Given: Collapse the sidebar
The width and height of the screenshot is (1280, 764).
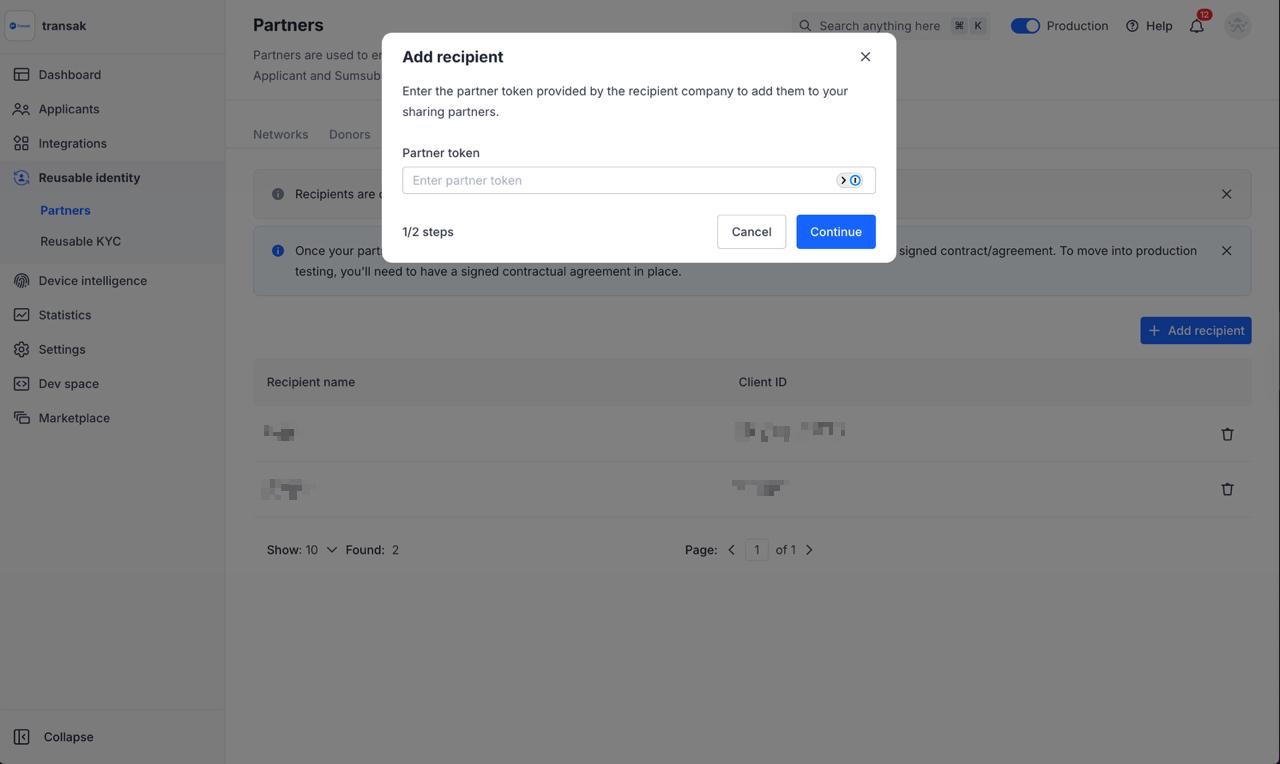Looking at the screenshot, I should click(68, 737).
